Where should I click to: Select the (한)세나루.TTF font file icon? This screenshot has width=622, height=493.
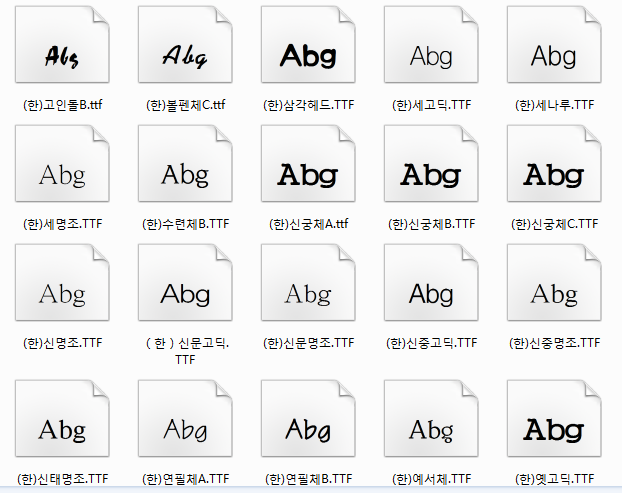point(554,44)
